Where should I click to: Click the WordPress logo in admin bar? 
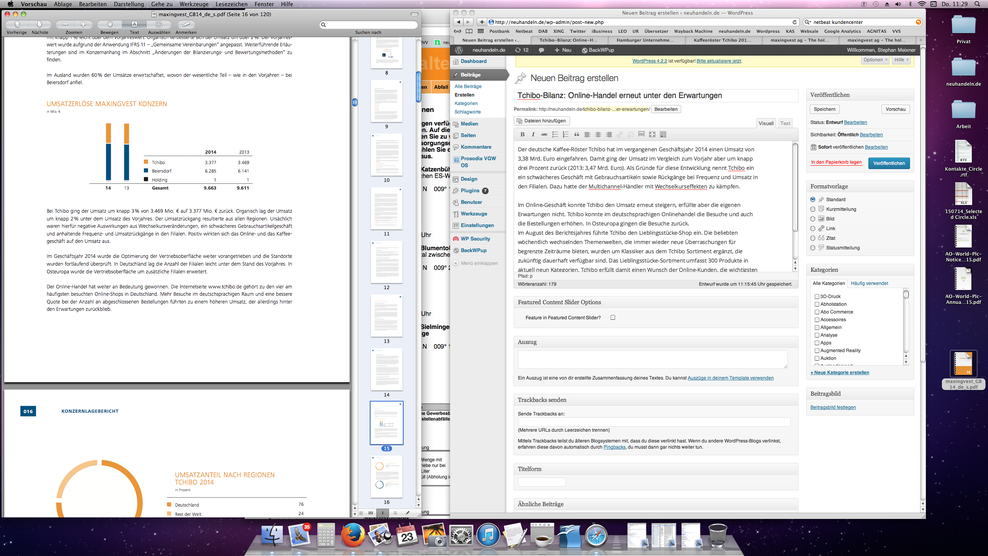[x=459, y=50]
